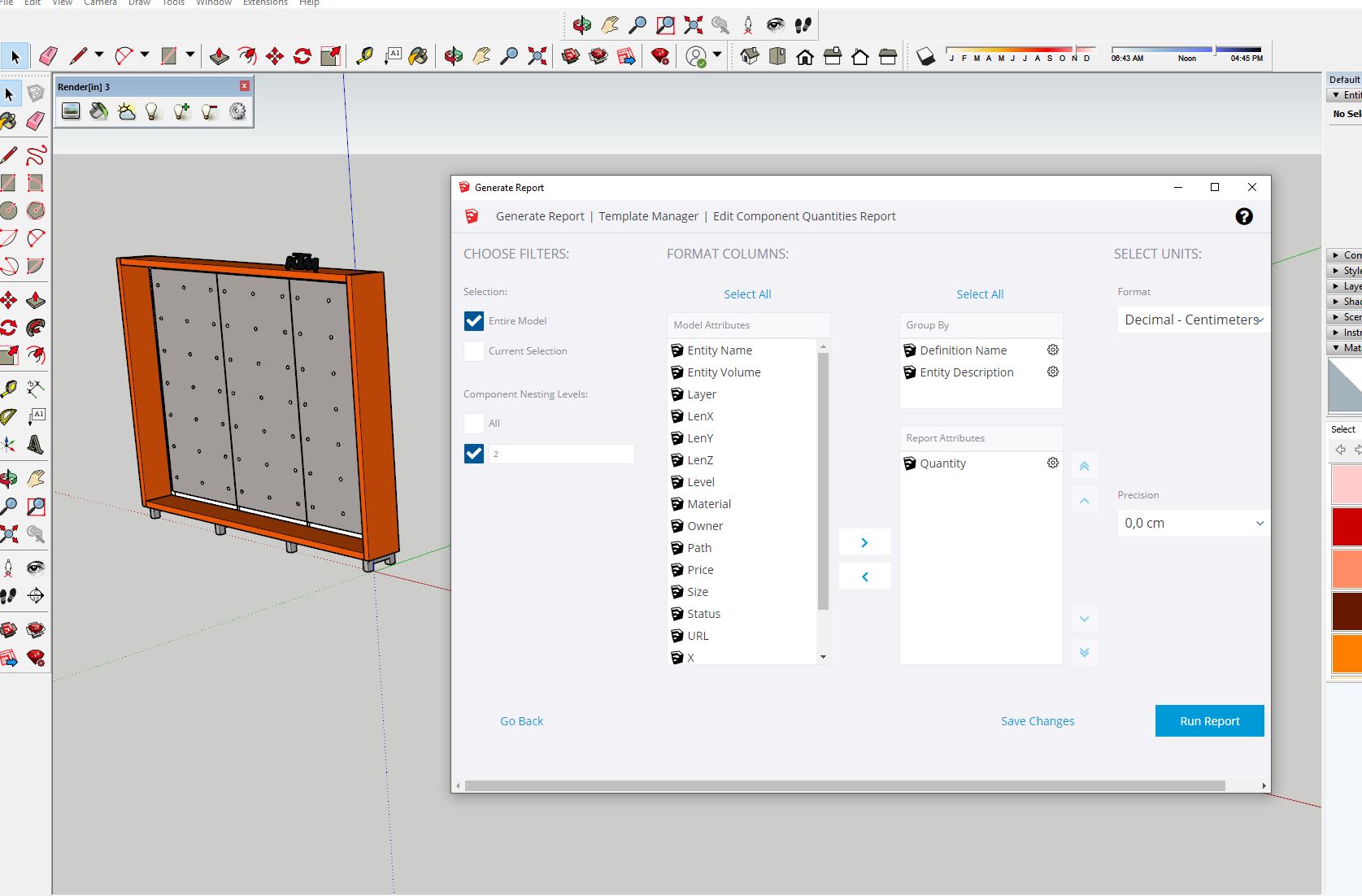Select the Eraser tool in top toolbar
1362x896 pixels.
coord(49,56)
